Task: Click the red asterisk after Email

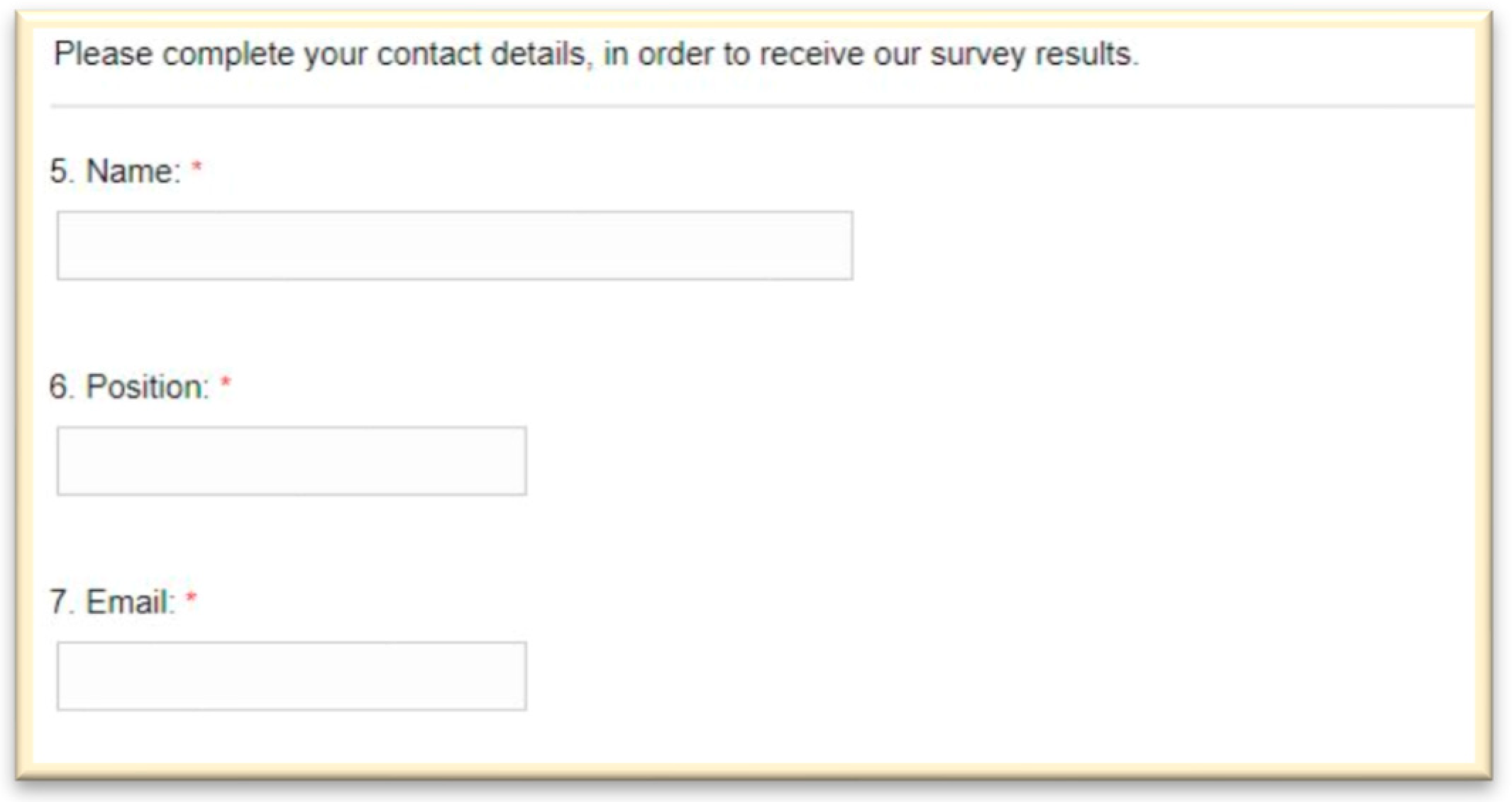Action: pos(191,599)
